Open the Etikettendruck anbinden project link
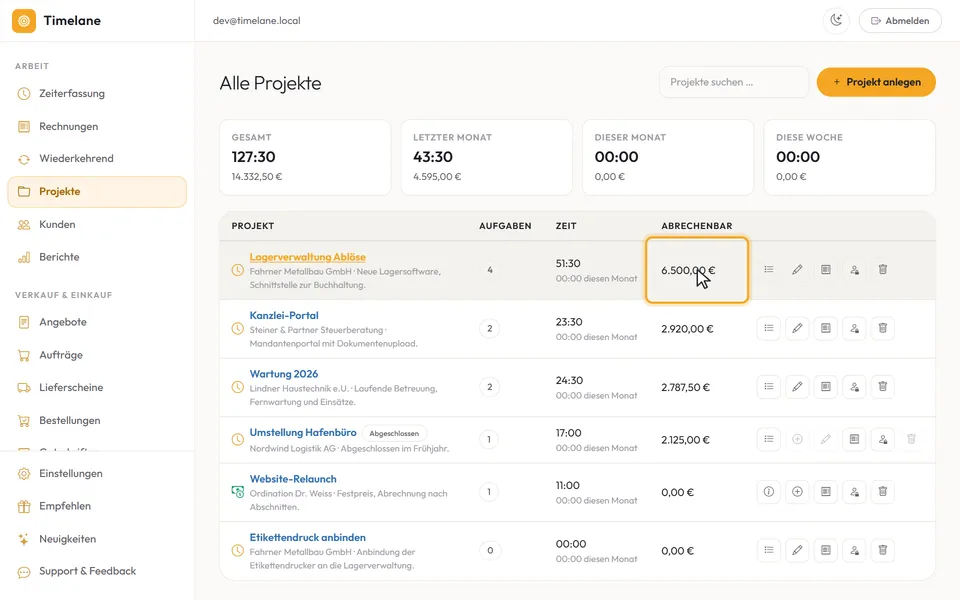 (x=307, y=538)
